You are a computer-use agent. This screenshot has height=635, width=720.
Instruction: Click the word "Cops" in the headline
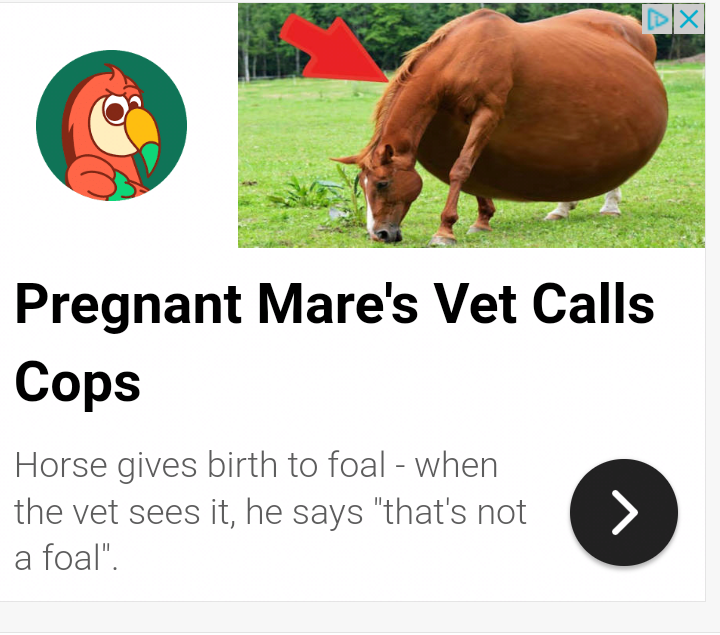point(77,382)
